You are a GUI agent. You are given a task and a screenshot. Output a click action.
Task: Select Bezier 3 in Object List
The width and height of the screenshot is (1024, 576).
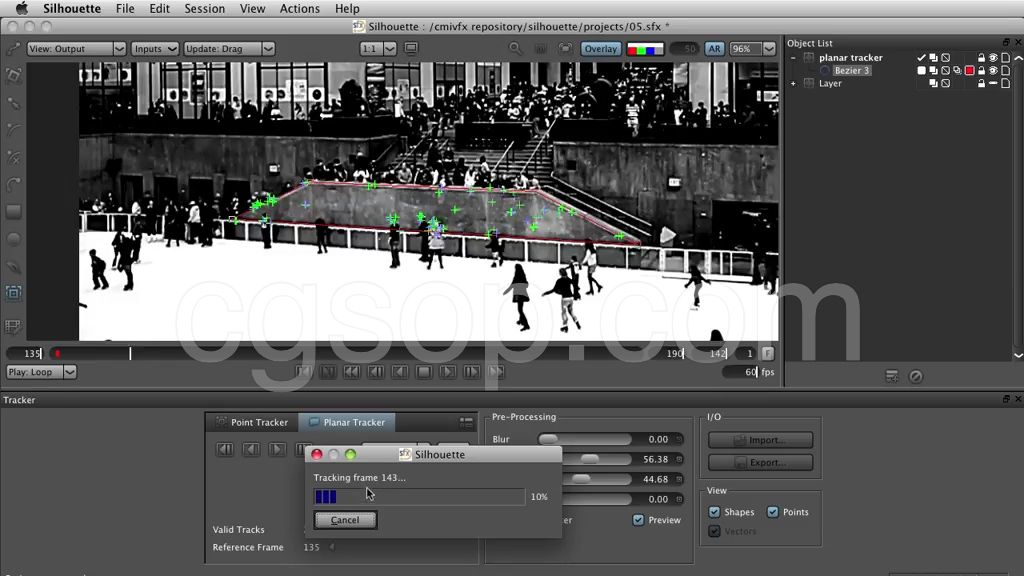tap(852, 71)
